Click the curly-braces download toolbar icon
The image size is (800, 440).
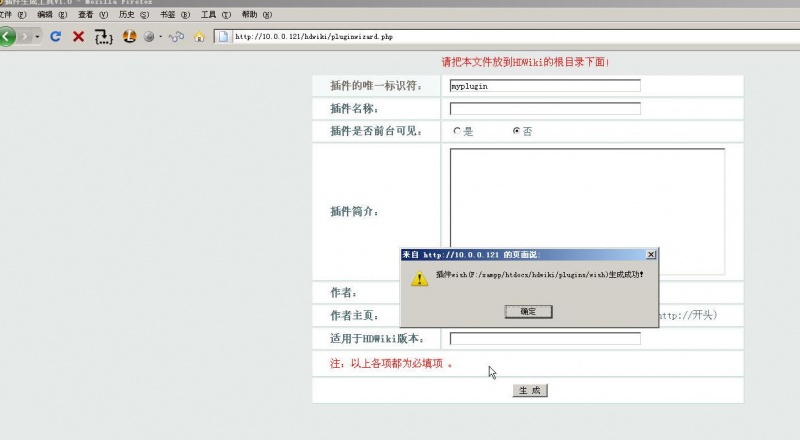point(104,37)
